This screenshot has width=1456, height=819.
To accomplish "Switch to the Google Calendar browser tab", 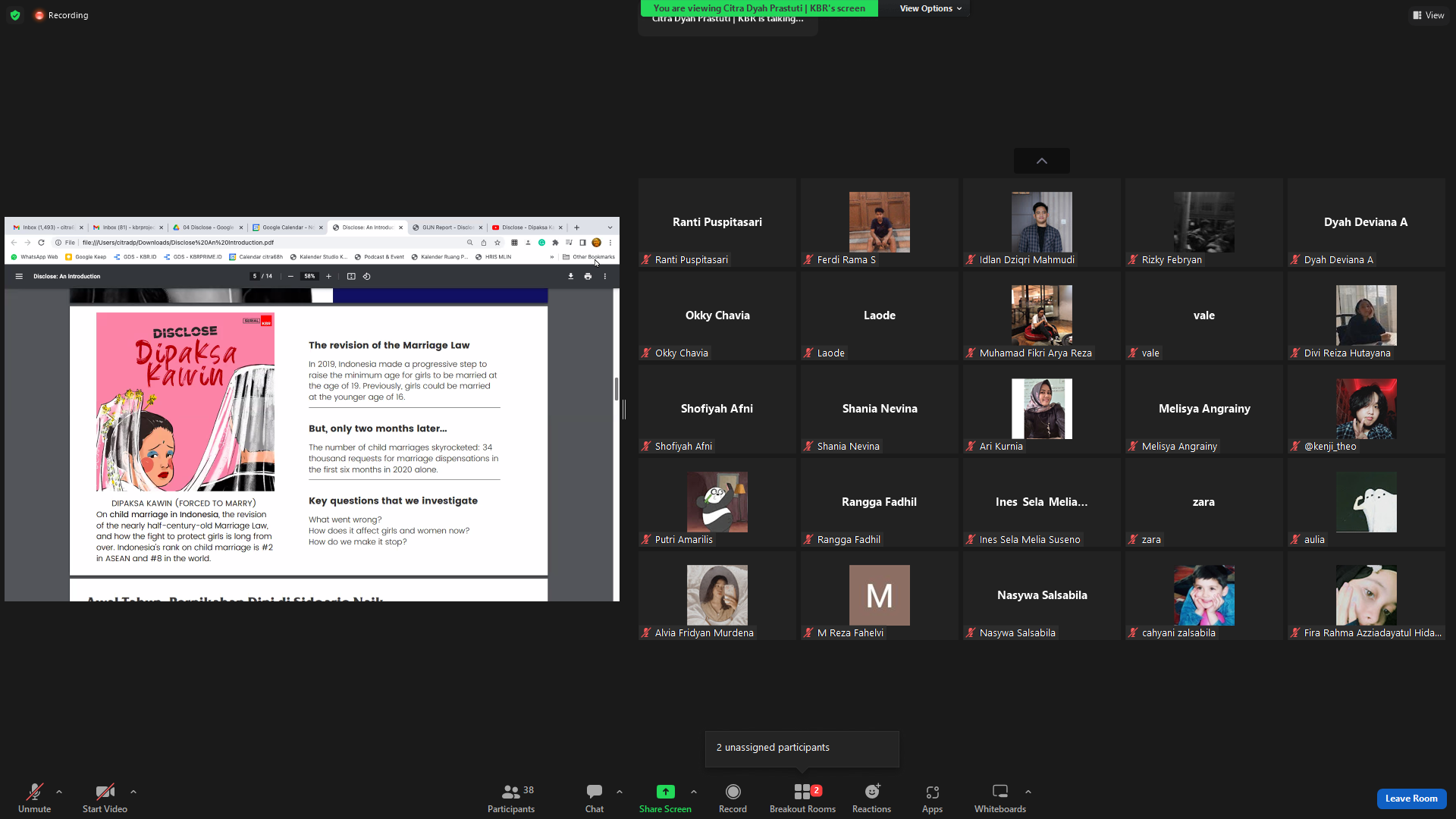I will tap(287, 227).
